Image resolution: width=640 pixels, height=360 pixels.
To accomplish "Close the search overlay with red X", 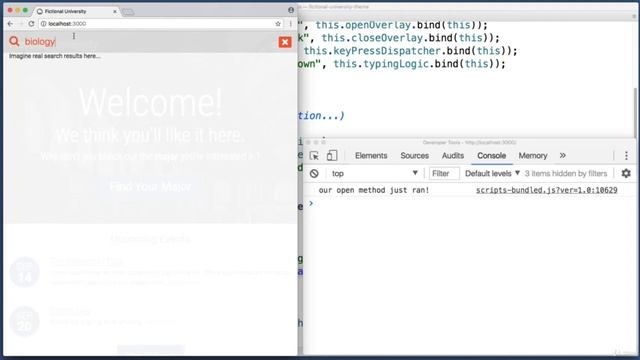I will (x=285, y=42).
